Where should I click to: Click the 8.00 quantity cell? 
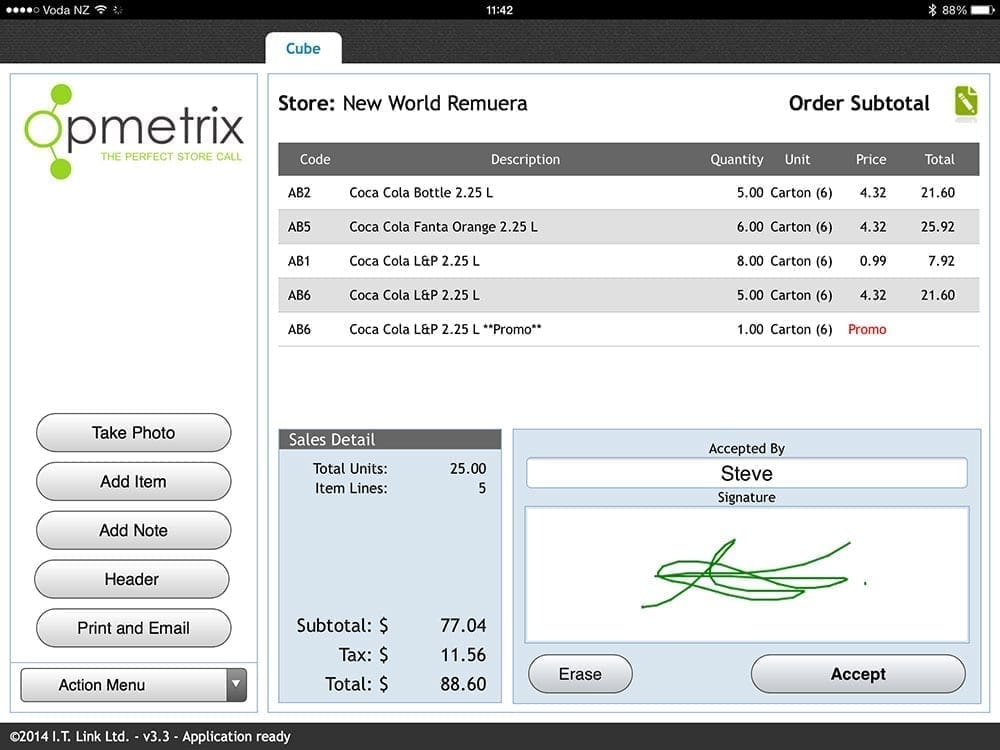click(750, 261)
